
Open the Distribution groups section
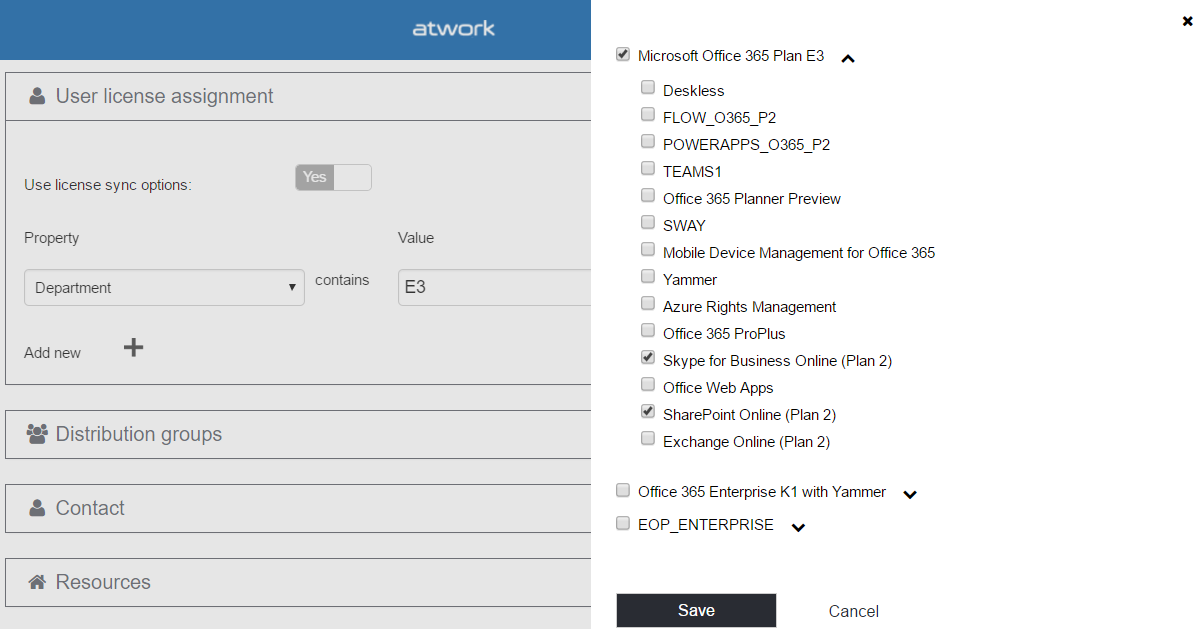pos(139,434)
